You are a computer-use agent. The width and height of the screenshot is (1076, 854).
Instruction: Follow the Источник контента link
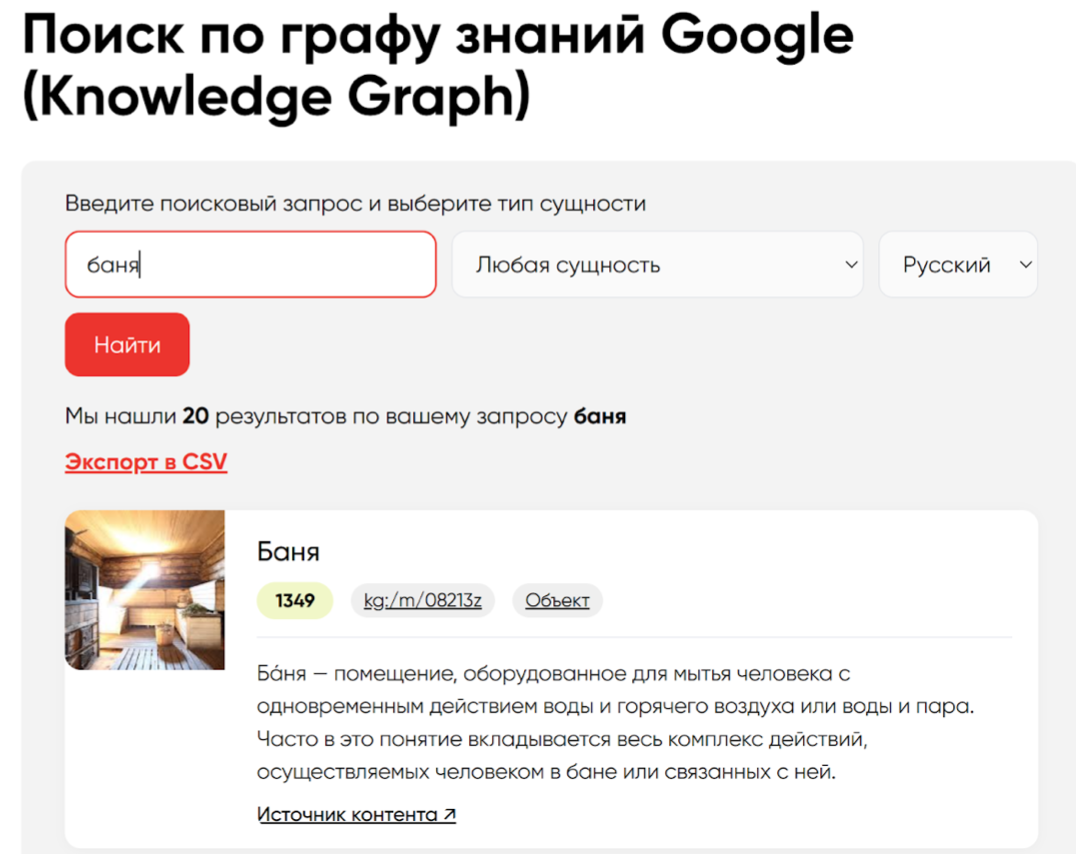(x=347, y=814)
